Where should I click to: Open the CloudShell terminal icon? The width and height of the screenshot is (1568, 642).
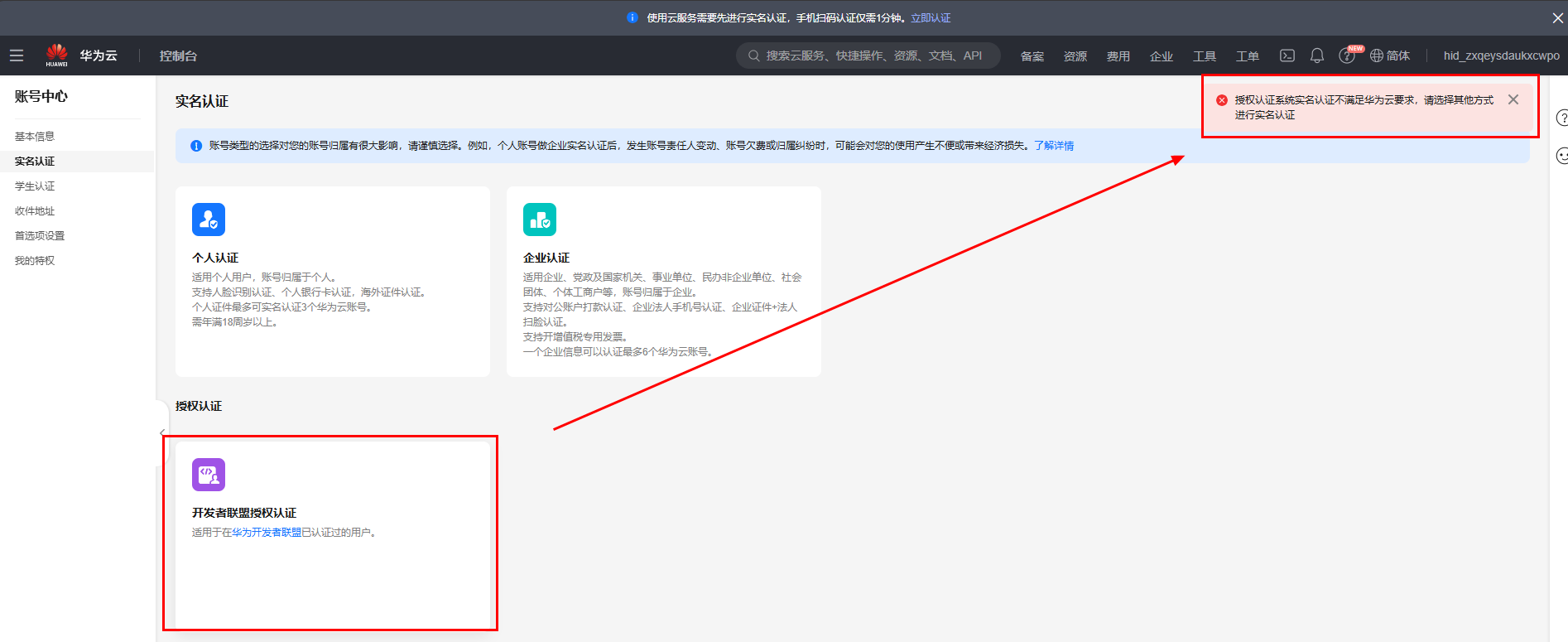(1287, 56)
